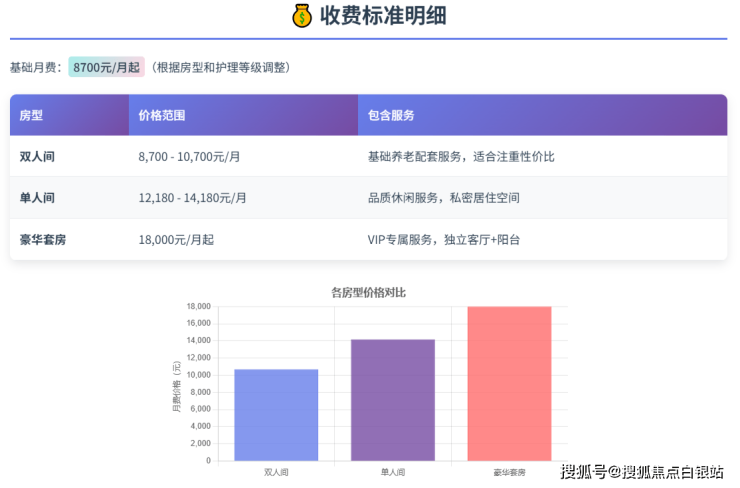Select the 8700元/月起 highlighted price badge

106,67
